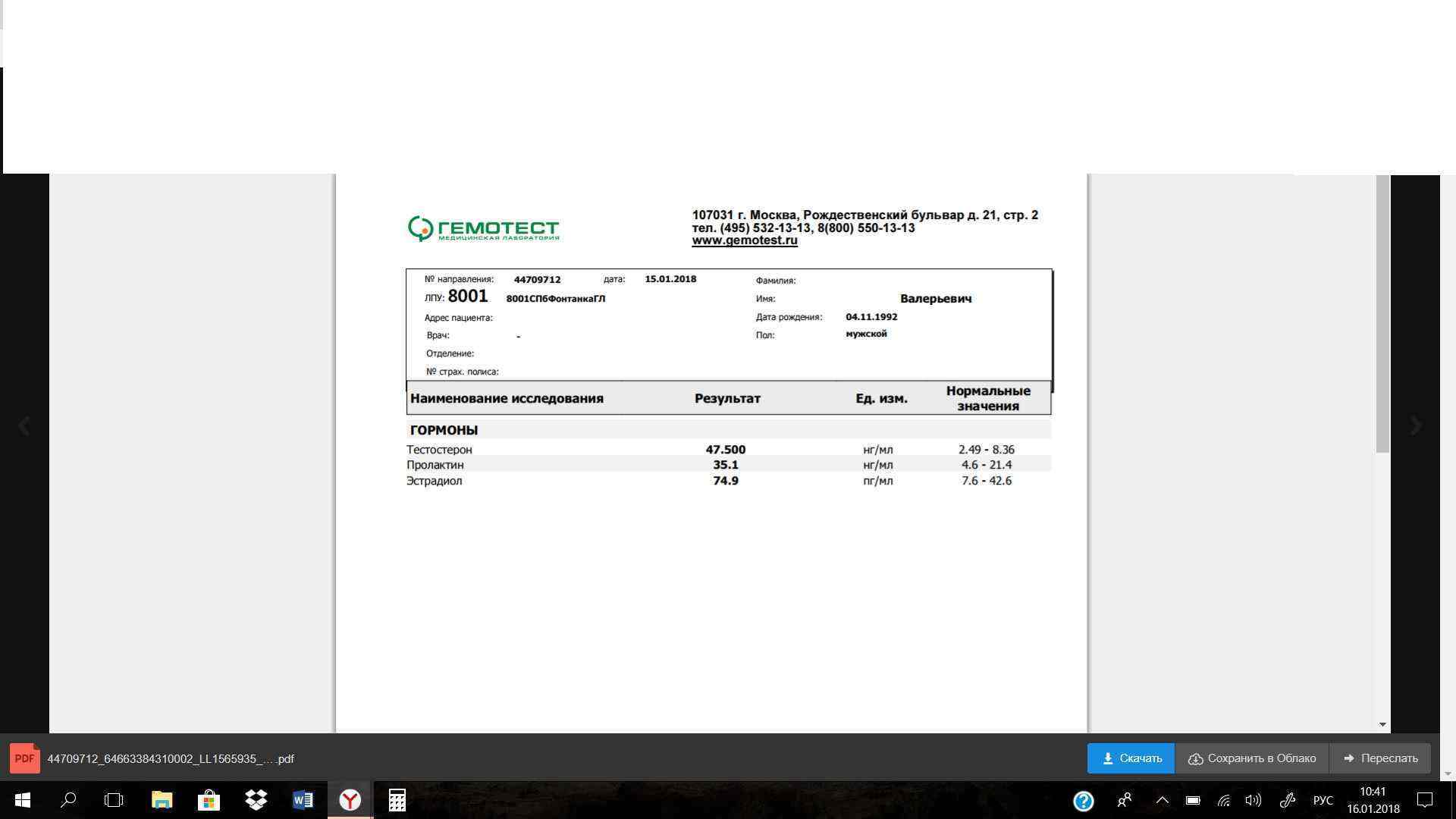This screenshot has width=1456, height=819.
Task: Open Windows Start menu
Action: click(x=23, y=800)
